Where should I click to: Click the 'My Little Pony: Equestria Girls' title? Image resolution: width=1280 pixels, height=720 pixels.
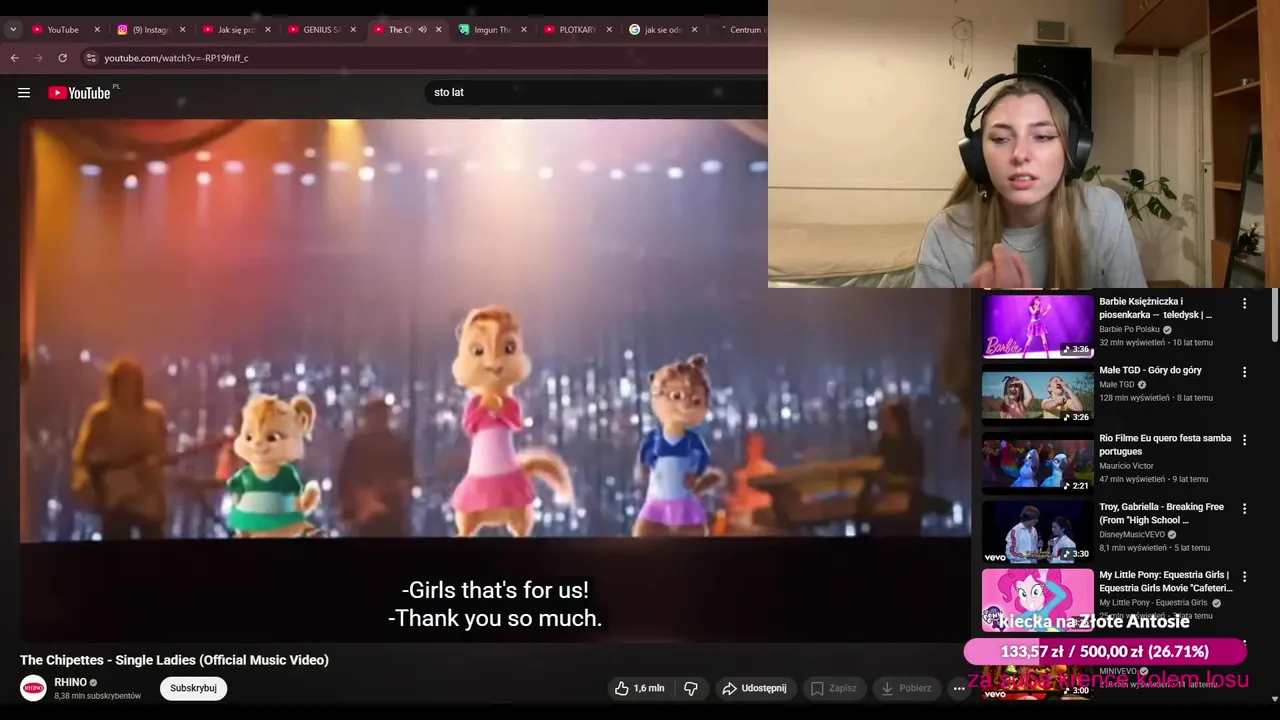pyautogui.click(x=1165, y=581)
